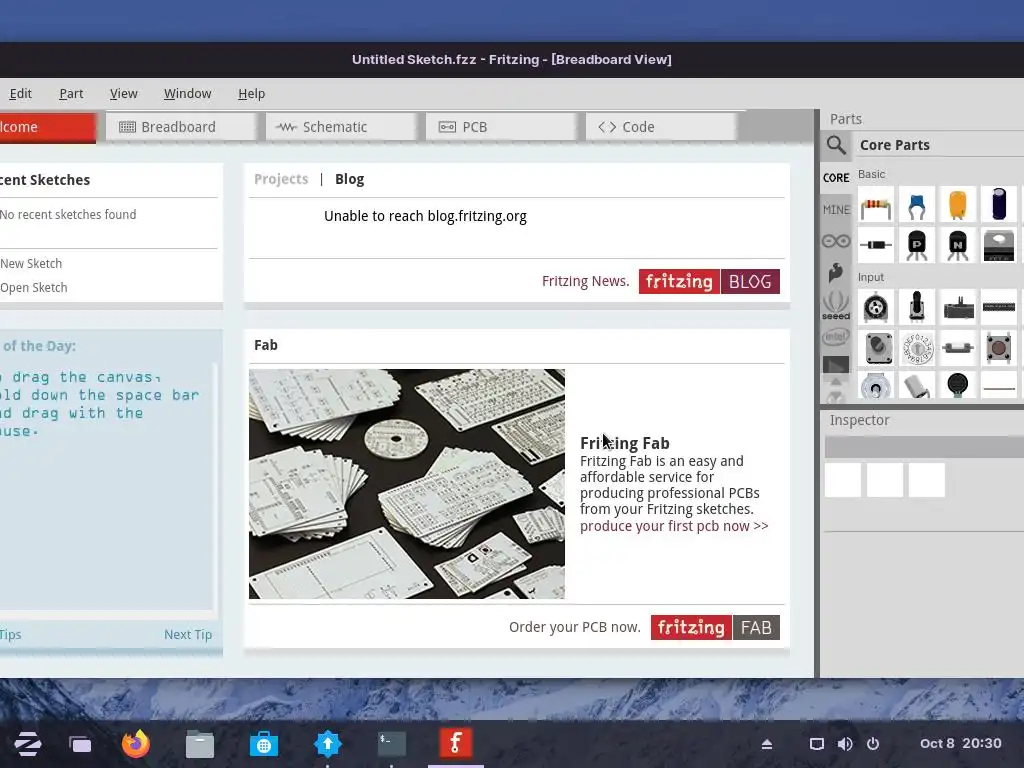Screen dimensions: 1024x768
Task: Open the dark play-arrow parts bin
Action: pos(836,365)
